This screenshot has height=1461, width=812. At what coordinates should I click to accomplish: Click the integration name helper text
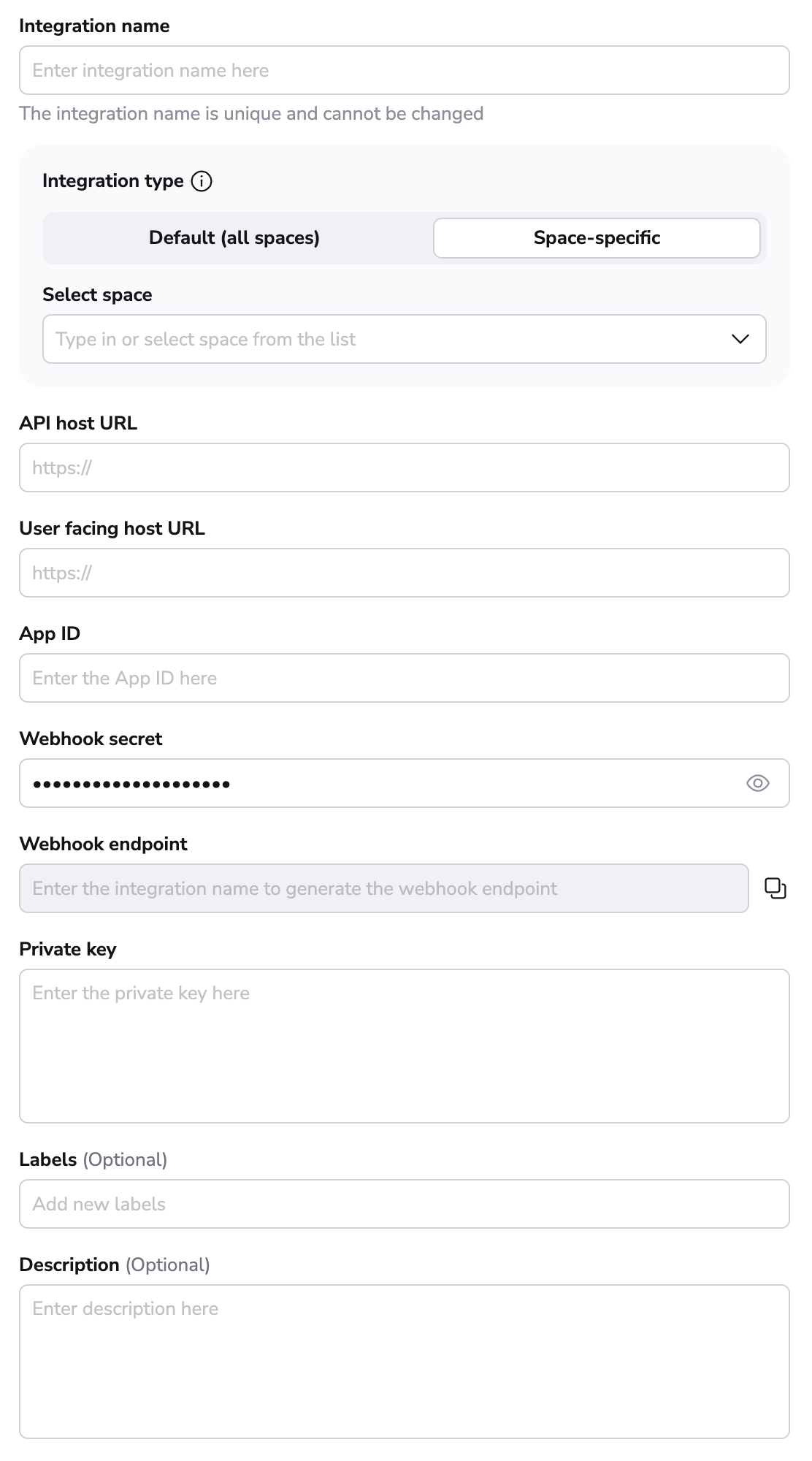coord(251,114)
